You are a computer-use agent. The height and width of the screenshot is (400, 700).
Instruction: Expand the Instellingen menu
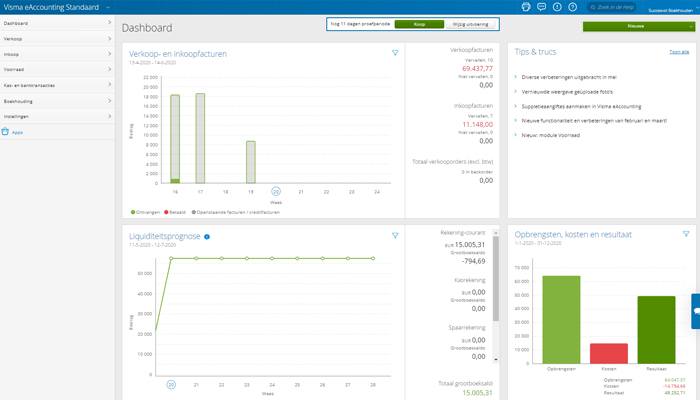point(57,116)
